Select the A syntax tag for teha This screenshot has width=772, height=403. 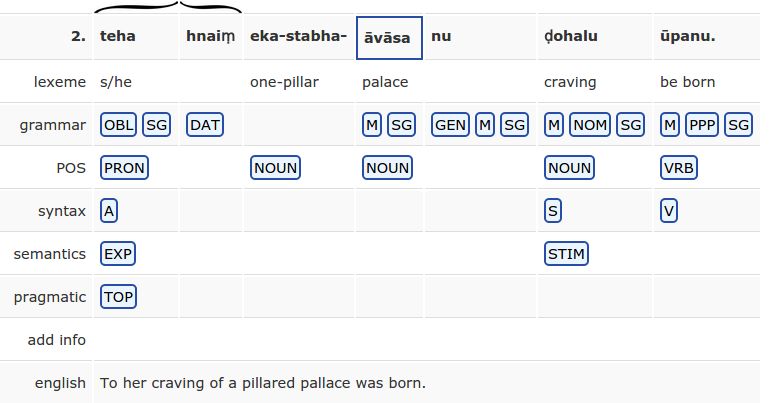tap(109, 211)
